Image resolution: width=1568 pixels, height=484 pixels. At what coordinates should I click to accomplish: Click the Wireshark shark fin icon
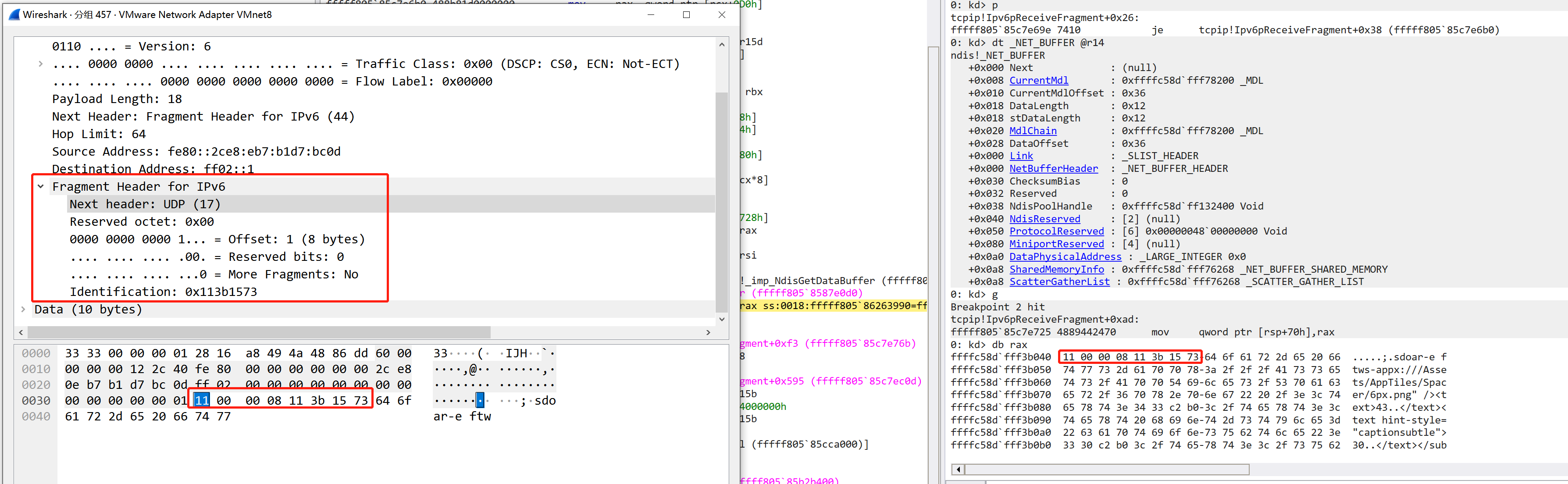pos(14,14)
